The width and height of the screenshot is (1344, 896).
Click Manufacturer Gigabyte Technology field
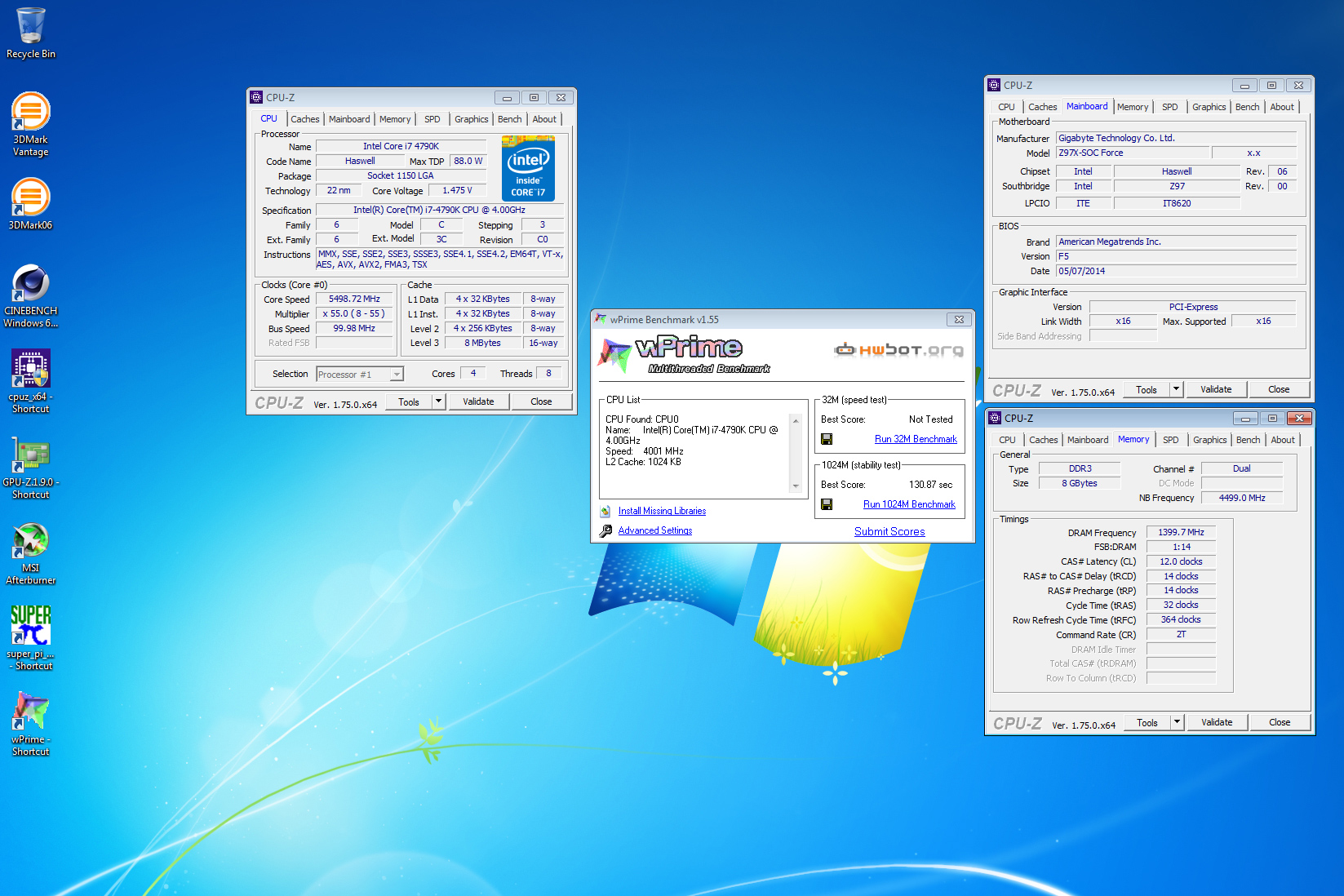click(1176, 138)
